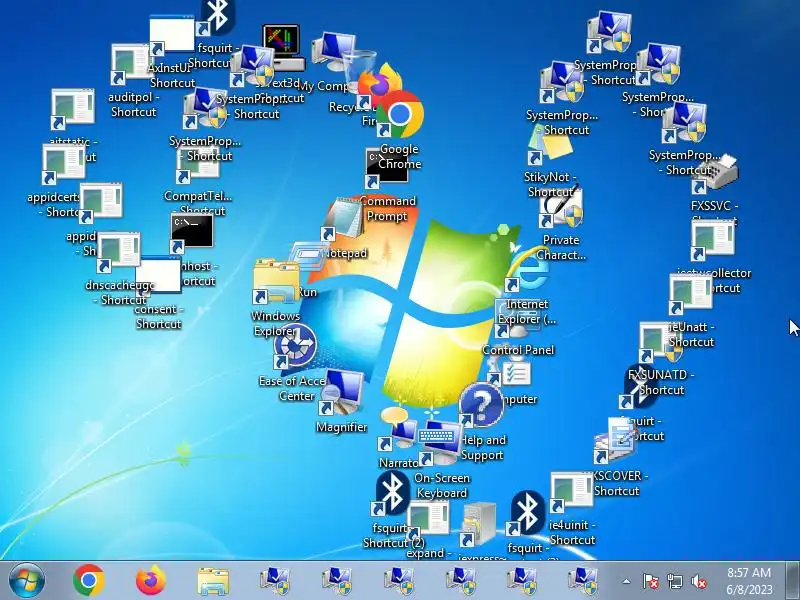Open the Windows Start button
800x600 pixels.
[27, 581]
